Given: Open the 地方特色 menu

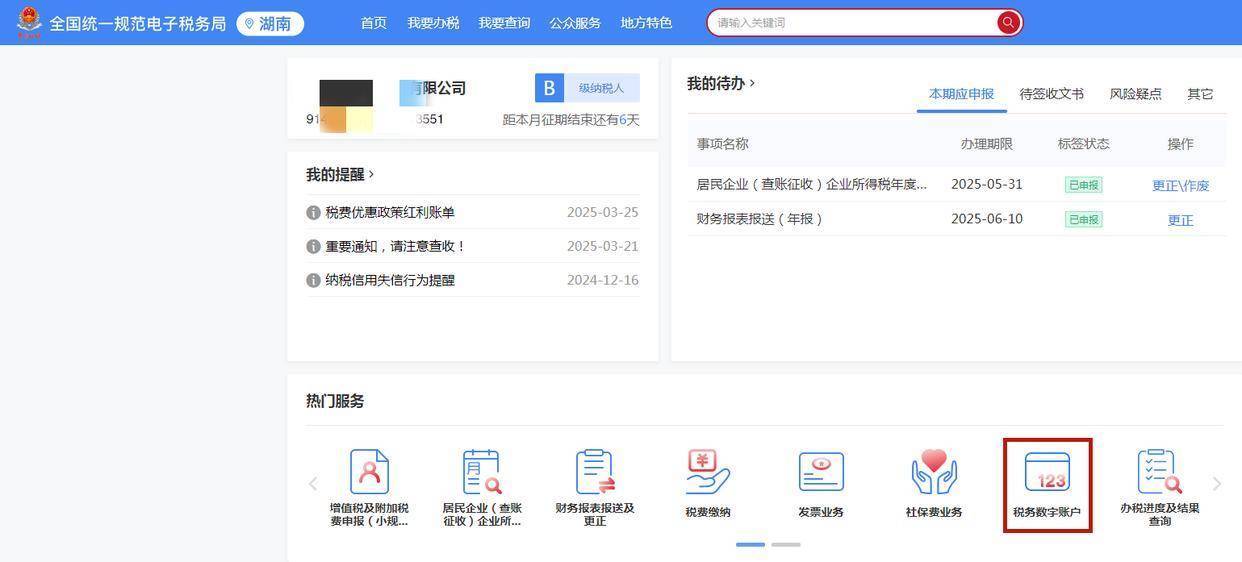Looking at the screenshot, I should point(646,22).
